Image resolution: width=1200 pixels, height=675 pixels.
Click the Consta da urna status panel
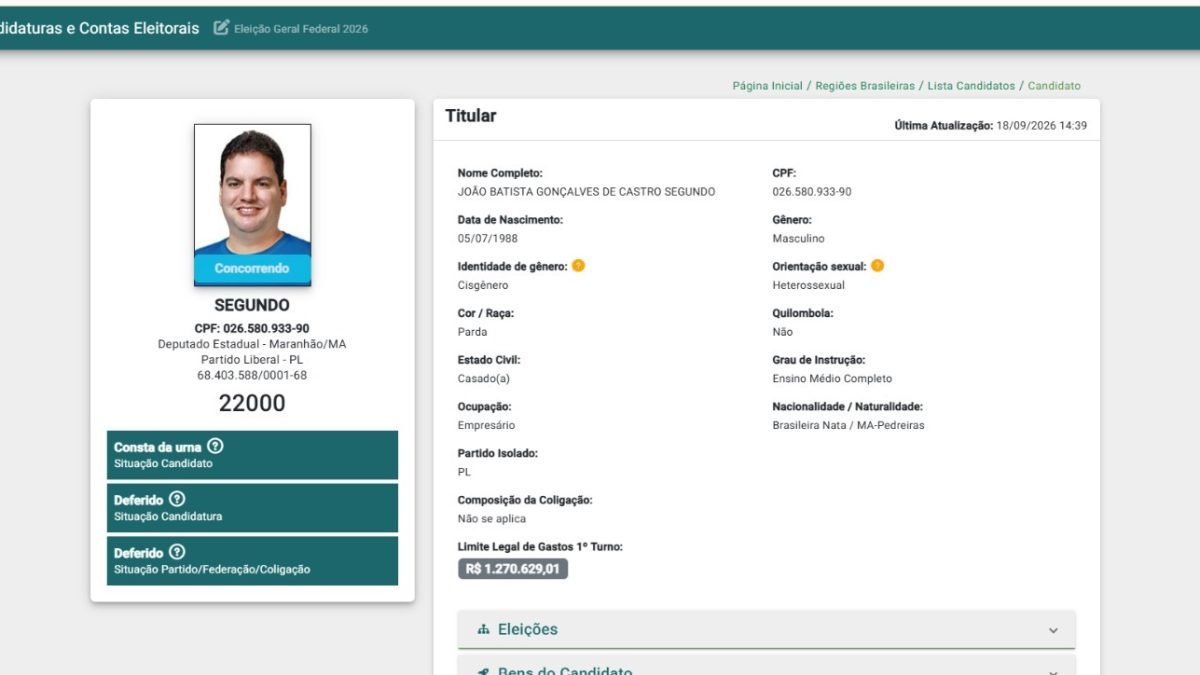point(252,455)
